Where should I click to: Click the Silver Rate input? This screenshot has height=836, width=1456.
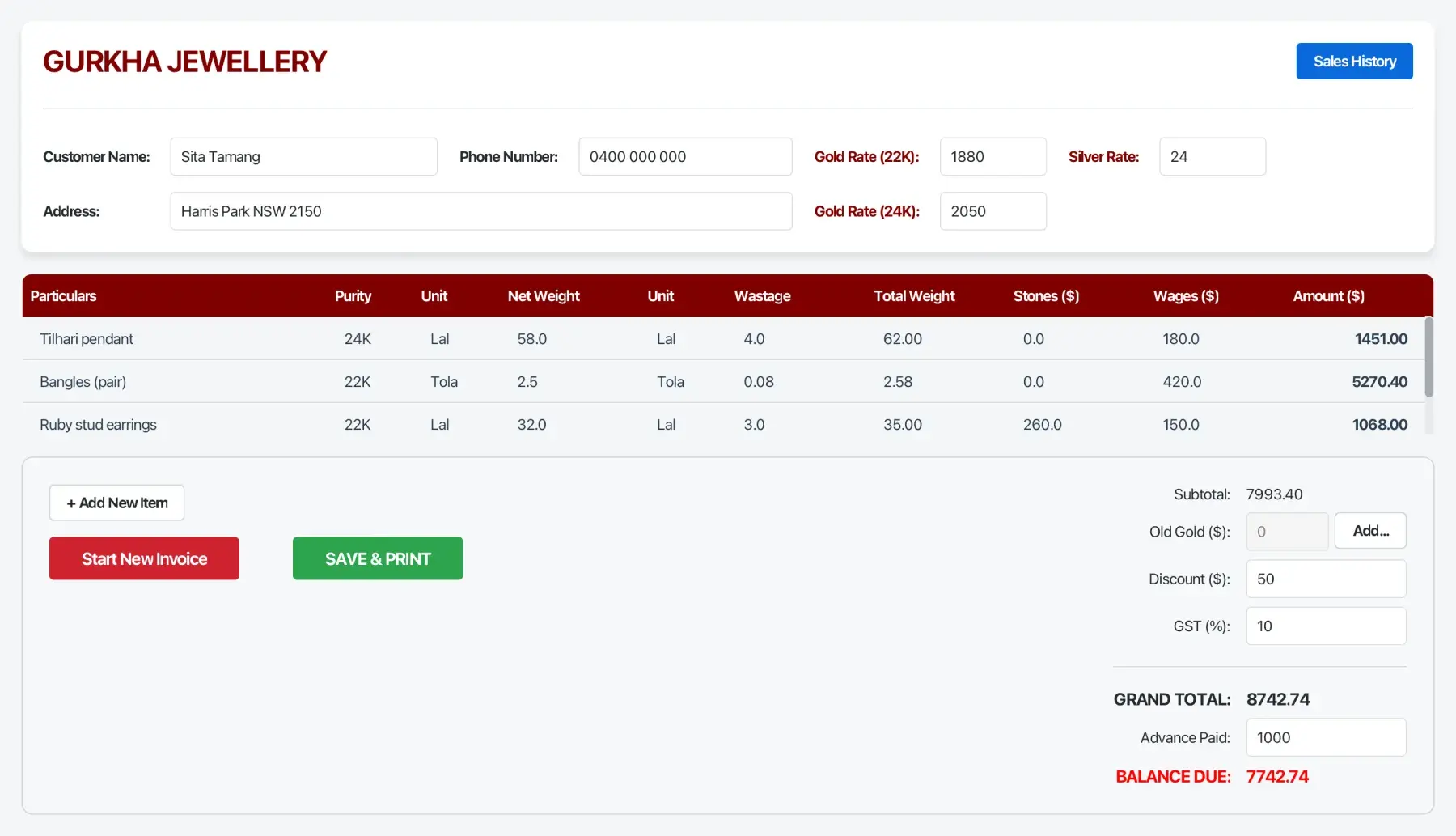[x=1213, y=157]
